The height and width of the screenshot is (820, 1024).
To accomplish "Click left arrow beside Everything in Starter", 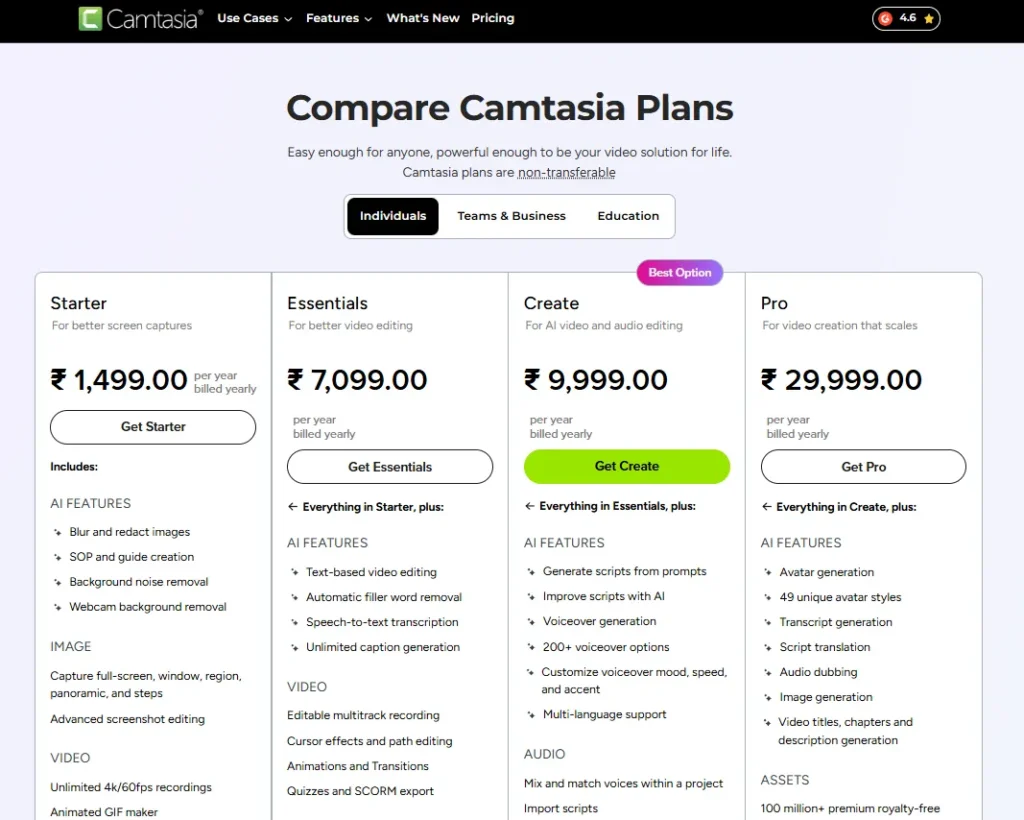I will [x=293, y=507].
